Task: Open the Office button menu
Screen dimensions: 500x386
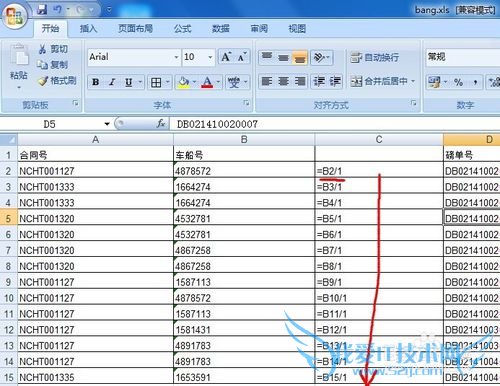Action: click(x=14, y=16)
